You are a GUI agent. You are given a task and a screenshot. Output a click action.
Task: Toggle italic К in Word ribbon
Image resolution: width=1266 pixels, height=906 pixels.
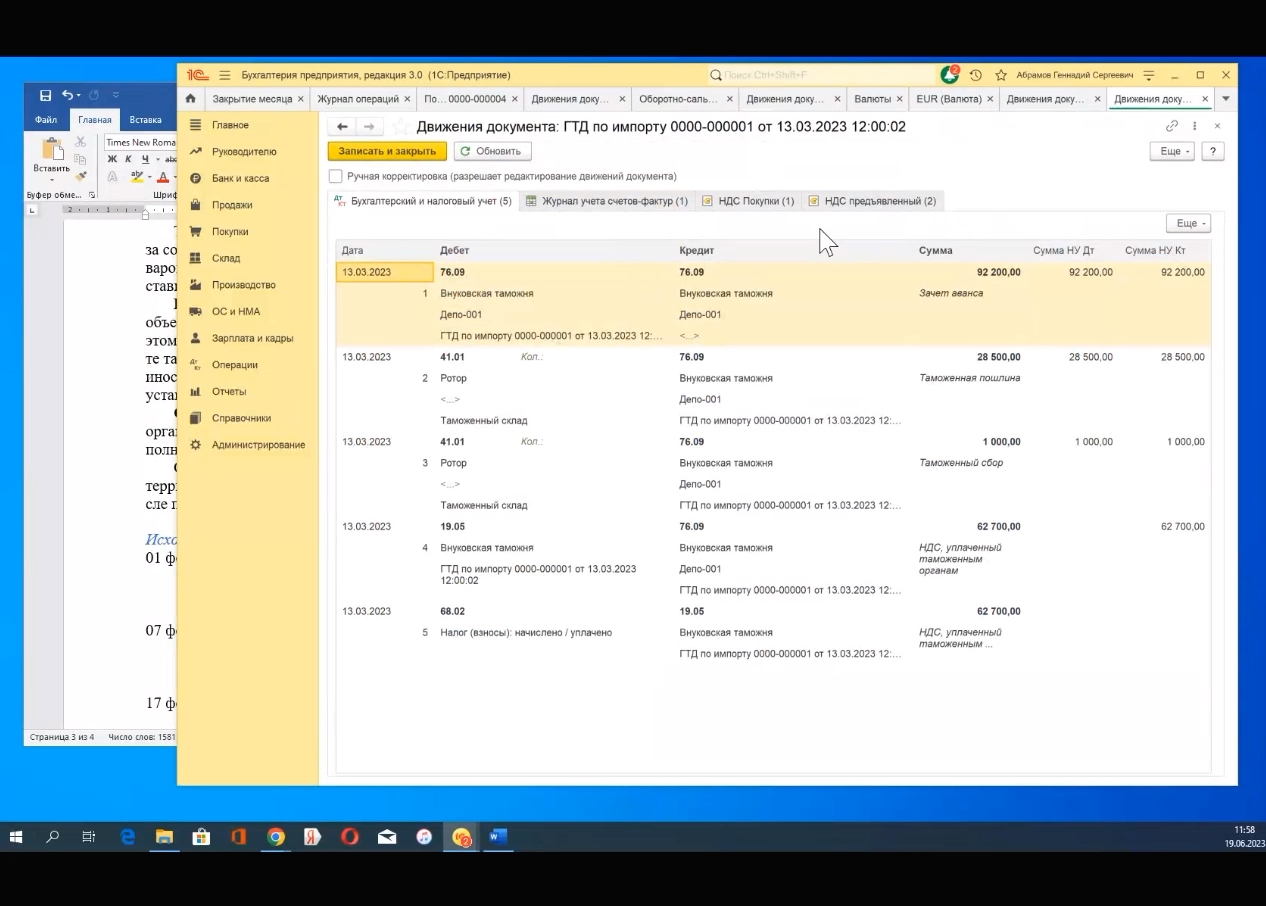click(128, 159)
